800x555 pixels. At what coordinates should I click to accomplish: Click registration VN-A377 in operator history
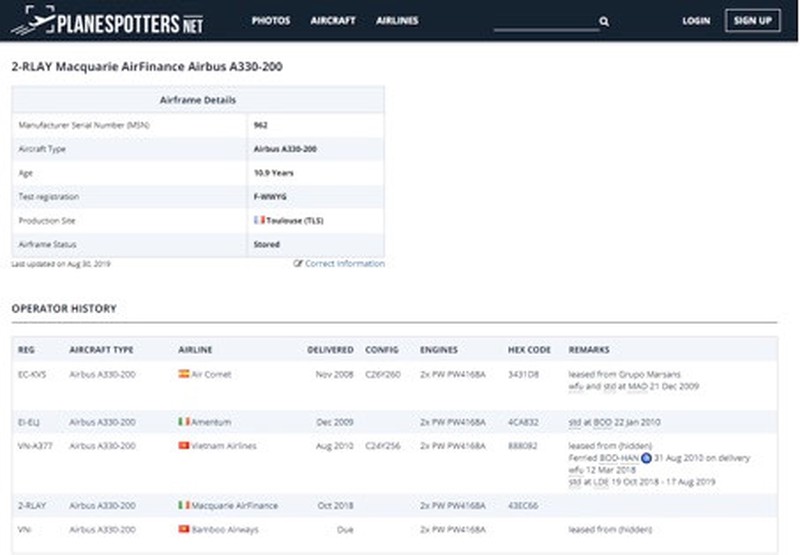pyautogui.click(x=35, y=446)
